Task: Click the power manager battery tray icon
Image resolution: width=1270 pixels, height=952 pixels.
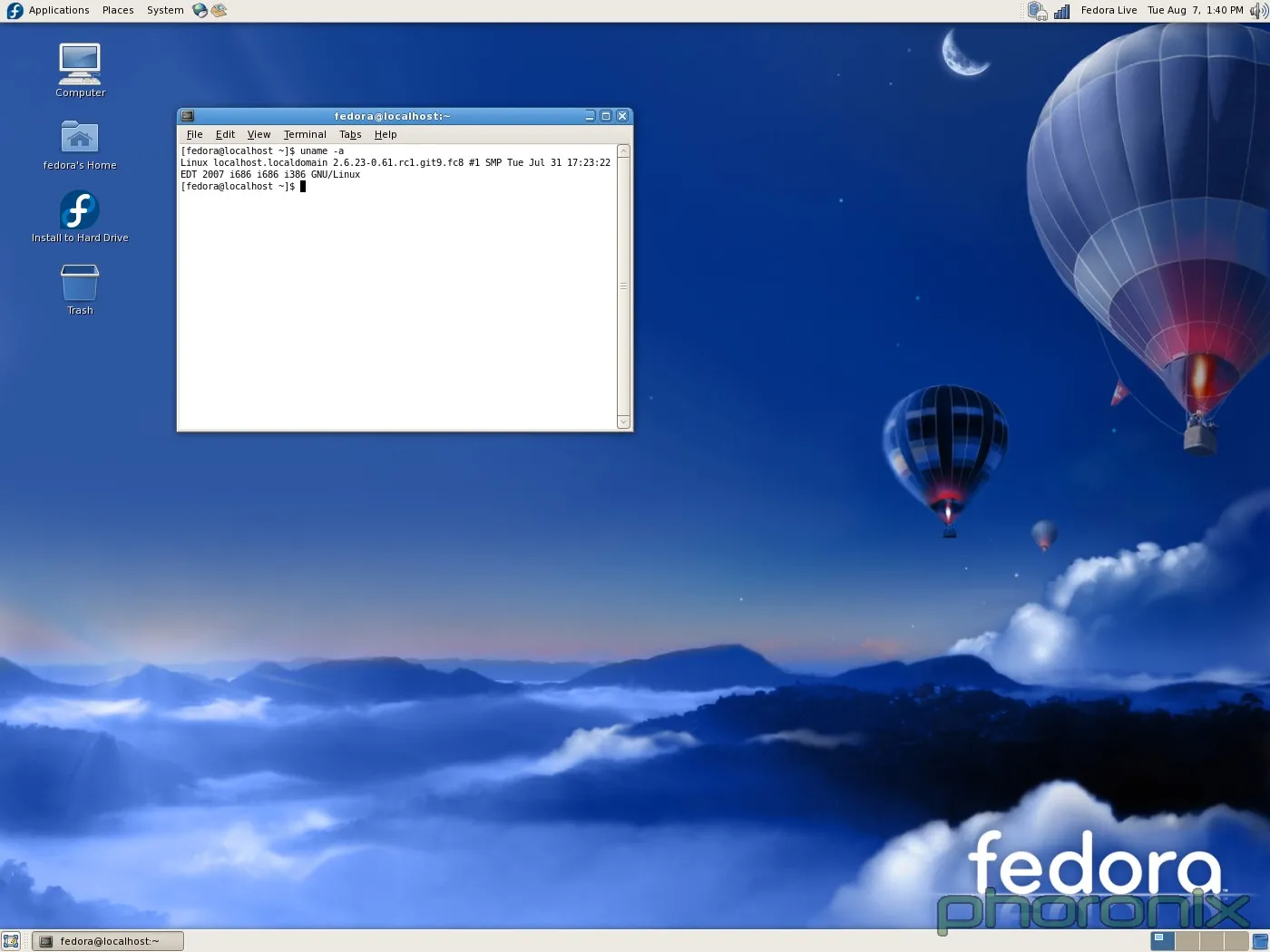Action: (x=1037, y=11)
